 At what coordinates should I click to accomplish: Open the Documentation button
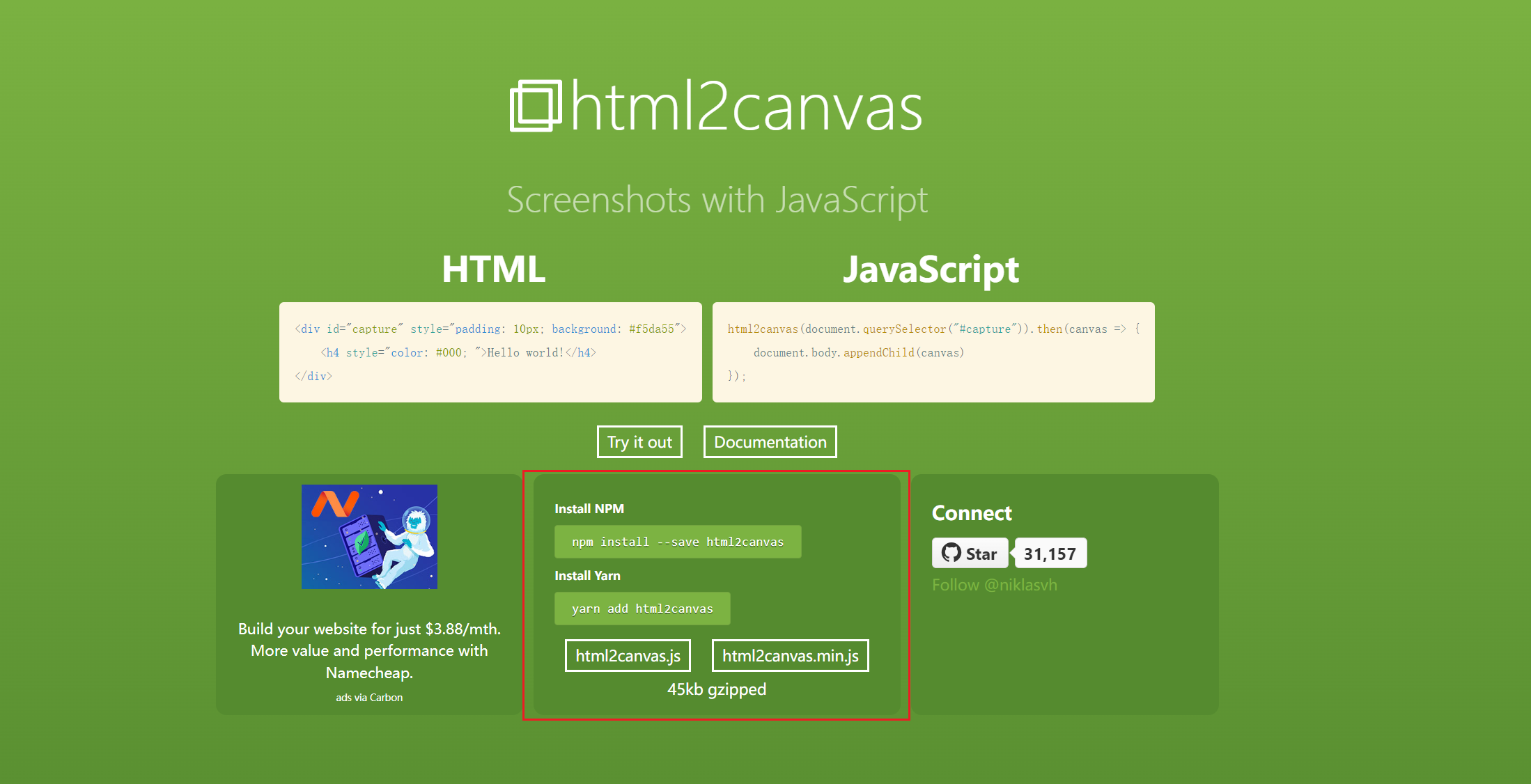click(770, 442)
